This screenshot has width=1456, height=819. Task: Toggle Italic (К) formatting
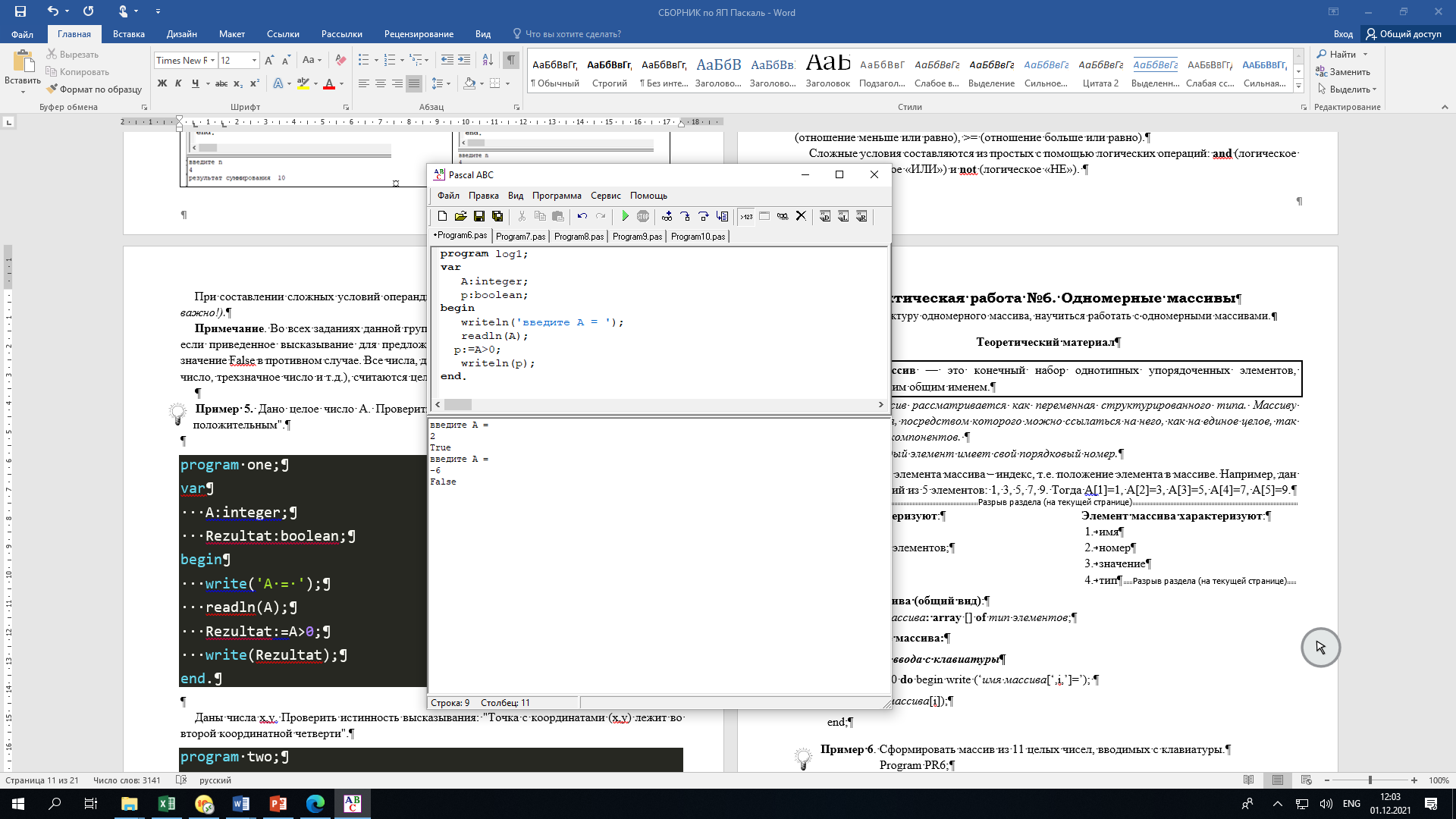(x=178, y=83)
